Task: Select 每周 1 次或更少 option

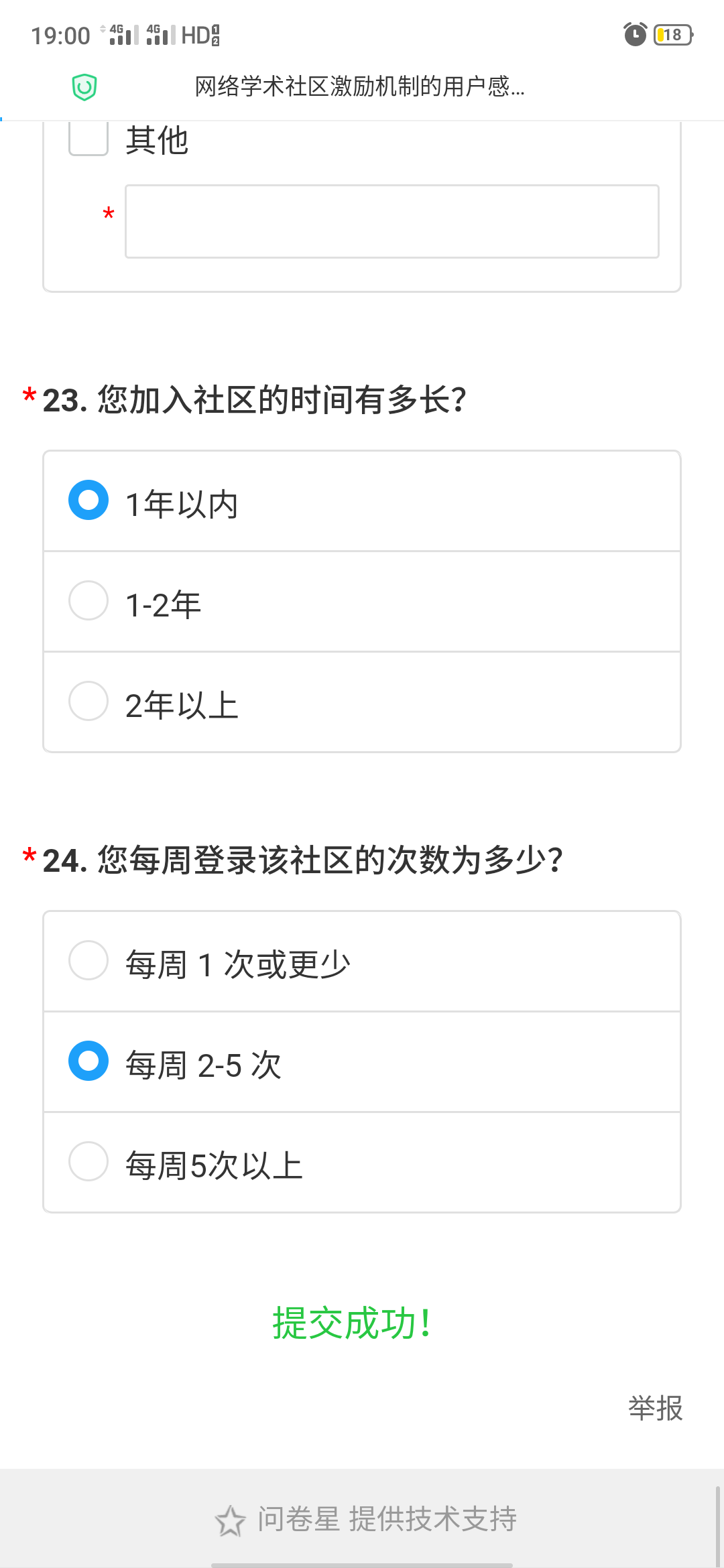Action: 88,960
